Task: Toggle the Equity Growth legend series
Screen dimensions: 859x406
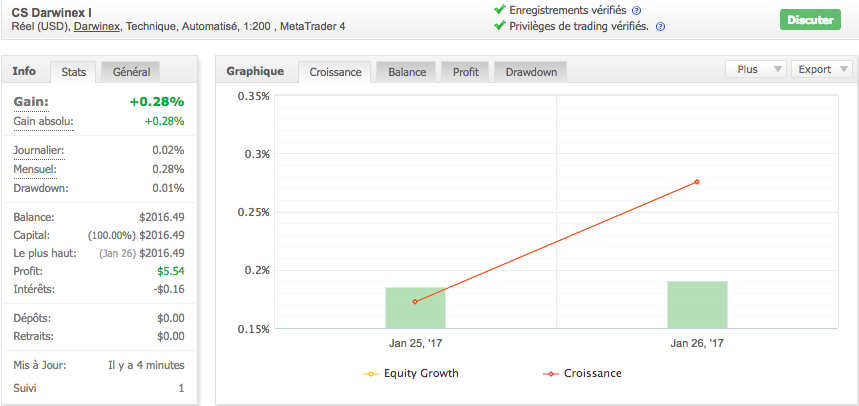Action: (x=411, y=374)
